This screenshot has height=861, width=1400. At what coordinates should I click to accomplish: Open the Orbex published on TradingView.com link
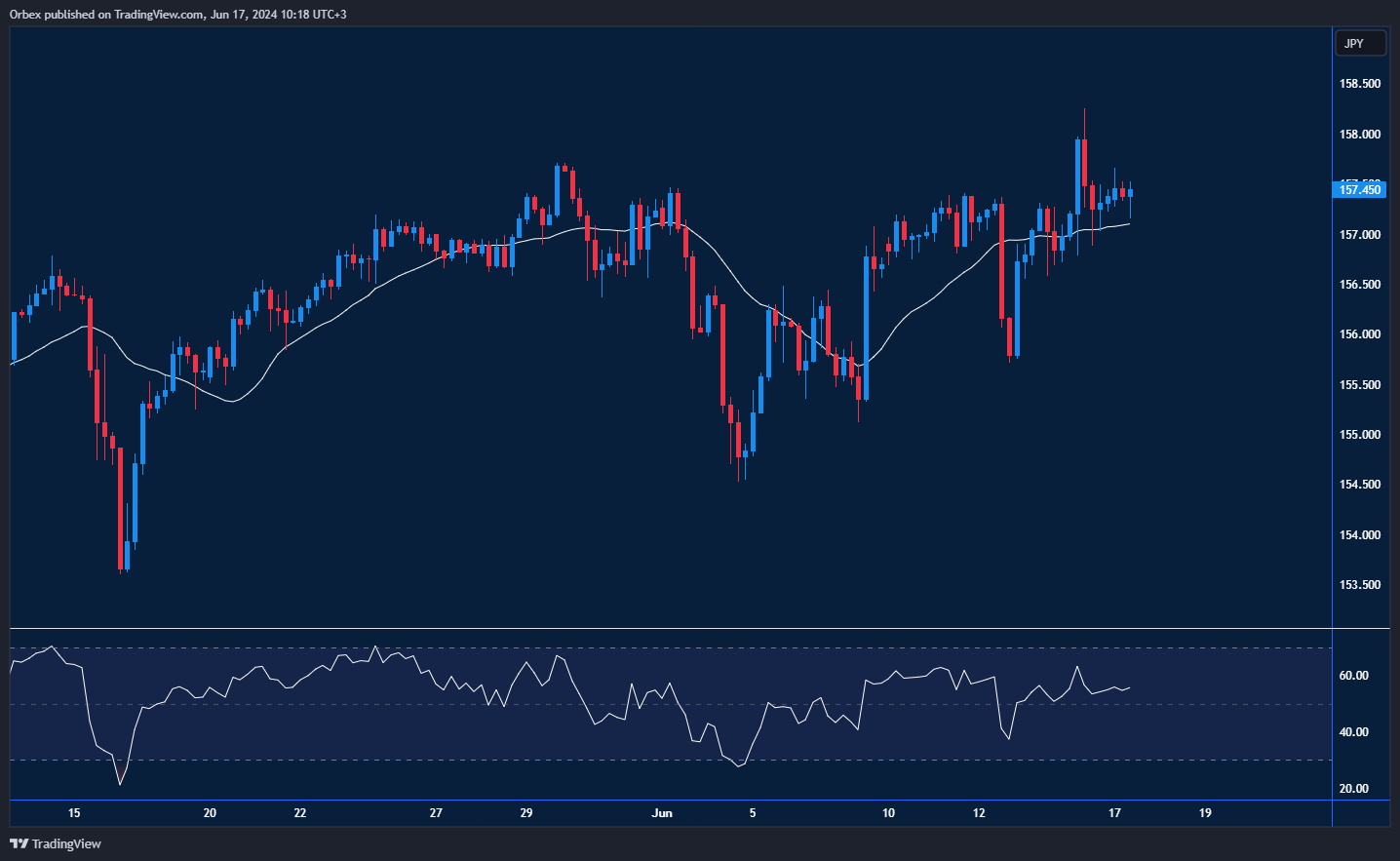pos(177,14)
